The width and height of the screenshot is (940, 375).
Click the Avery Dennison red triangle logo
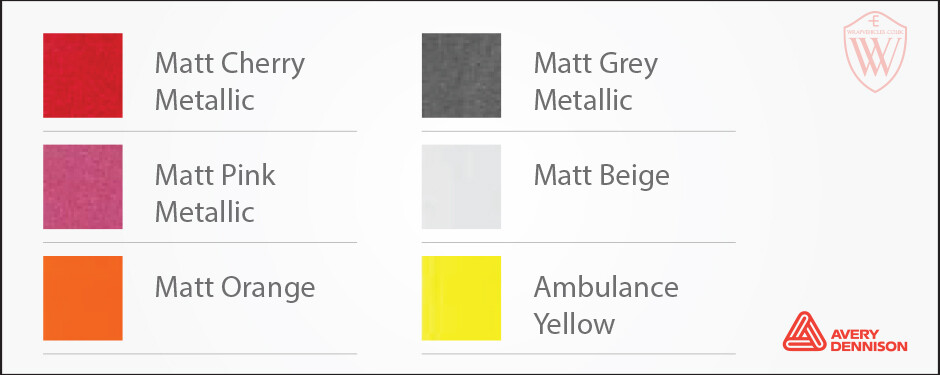(805, 331)
